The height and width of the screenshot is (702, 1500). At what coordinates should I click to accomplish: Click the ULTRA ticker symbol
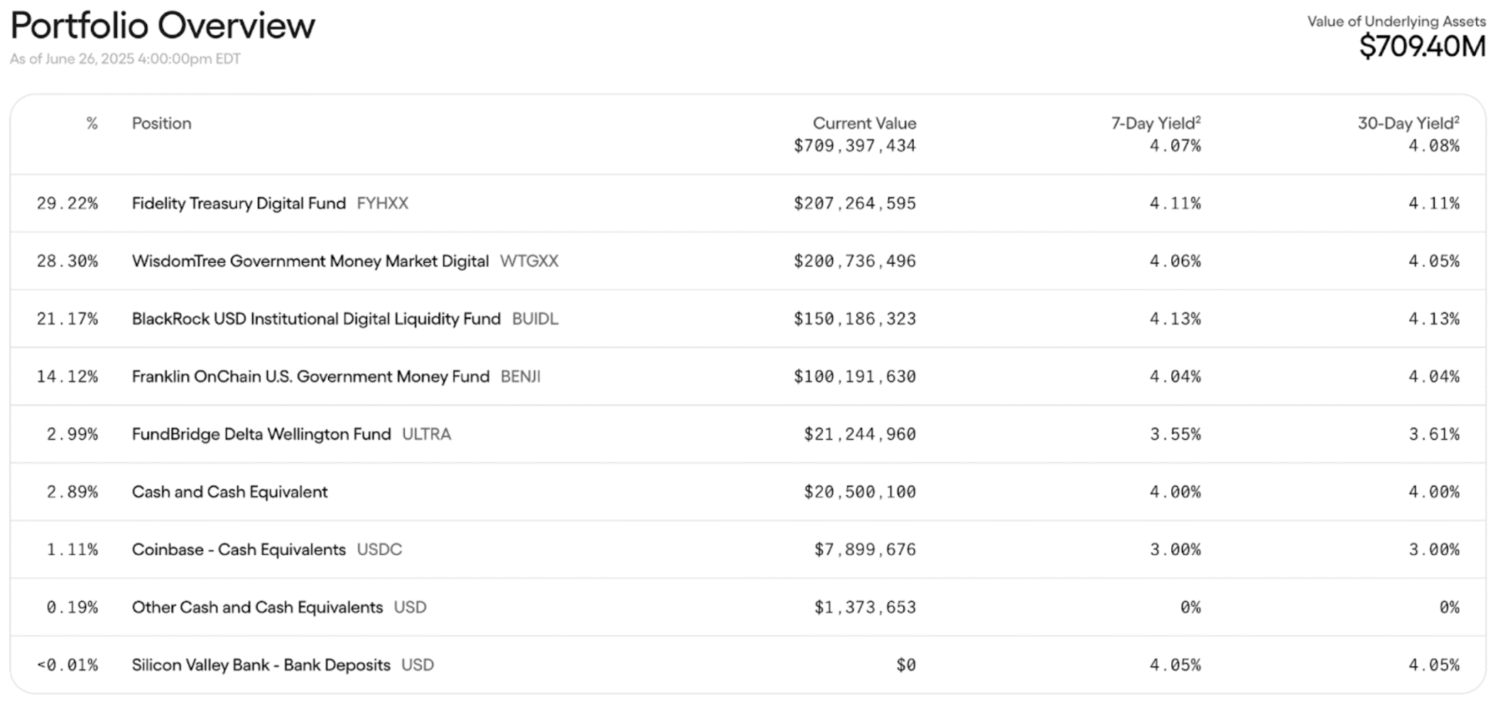427,434
